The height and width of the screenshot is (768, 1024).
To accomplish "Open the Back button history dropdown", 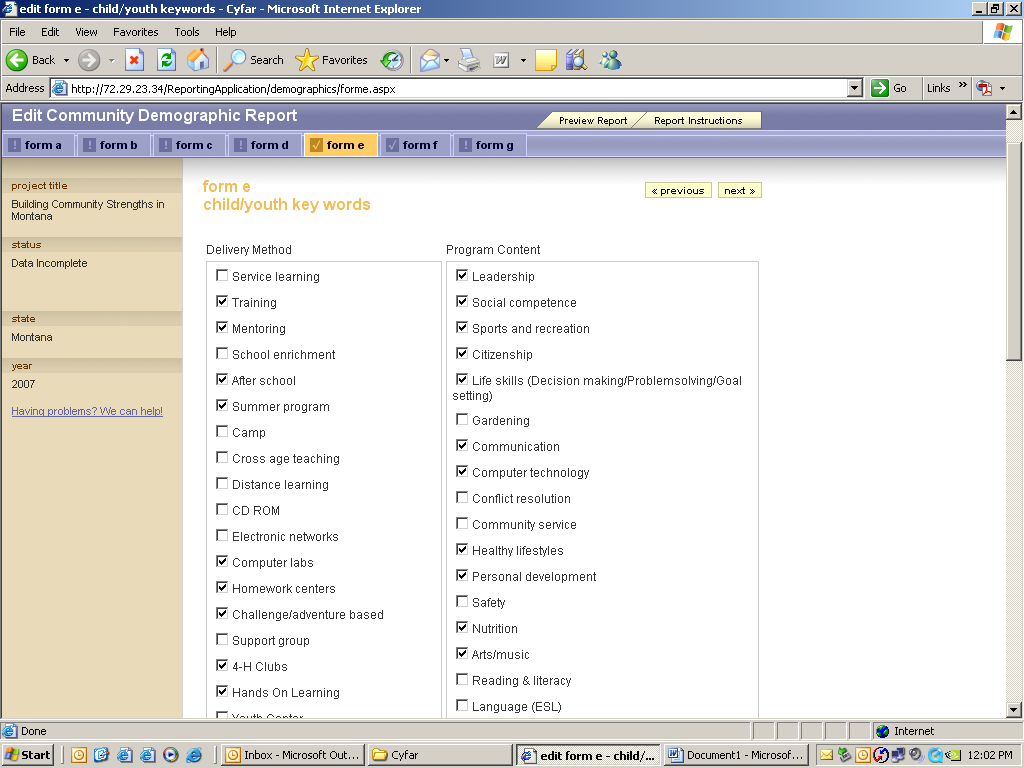I will tap(66, 60).
